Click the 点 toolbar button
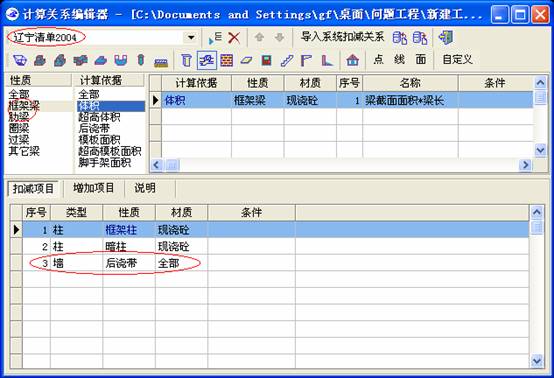The height and width of the screenshot is (378, 554). click(x=378, y=59)
